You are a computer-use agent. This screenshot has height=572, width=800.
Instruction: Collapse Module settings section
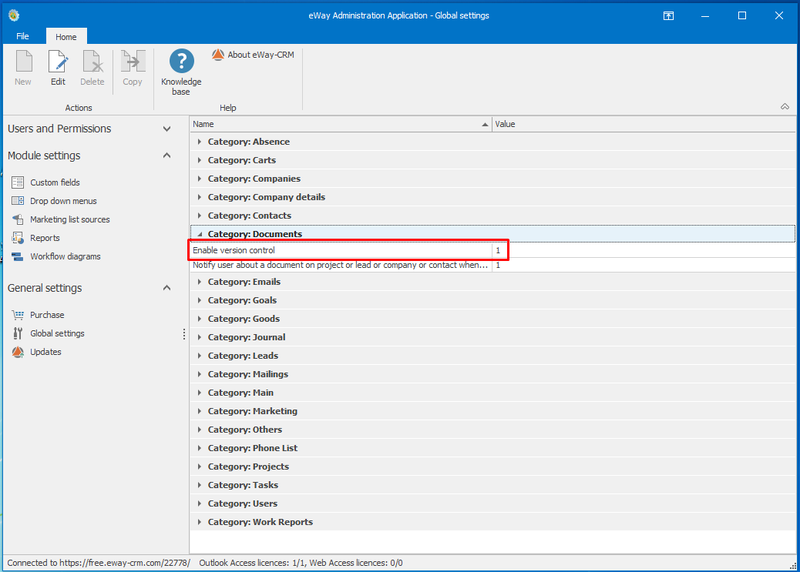[167, 155]
